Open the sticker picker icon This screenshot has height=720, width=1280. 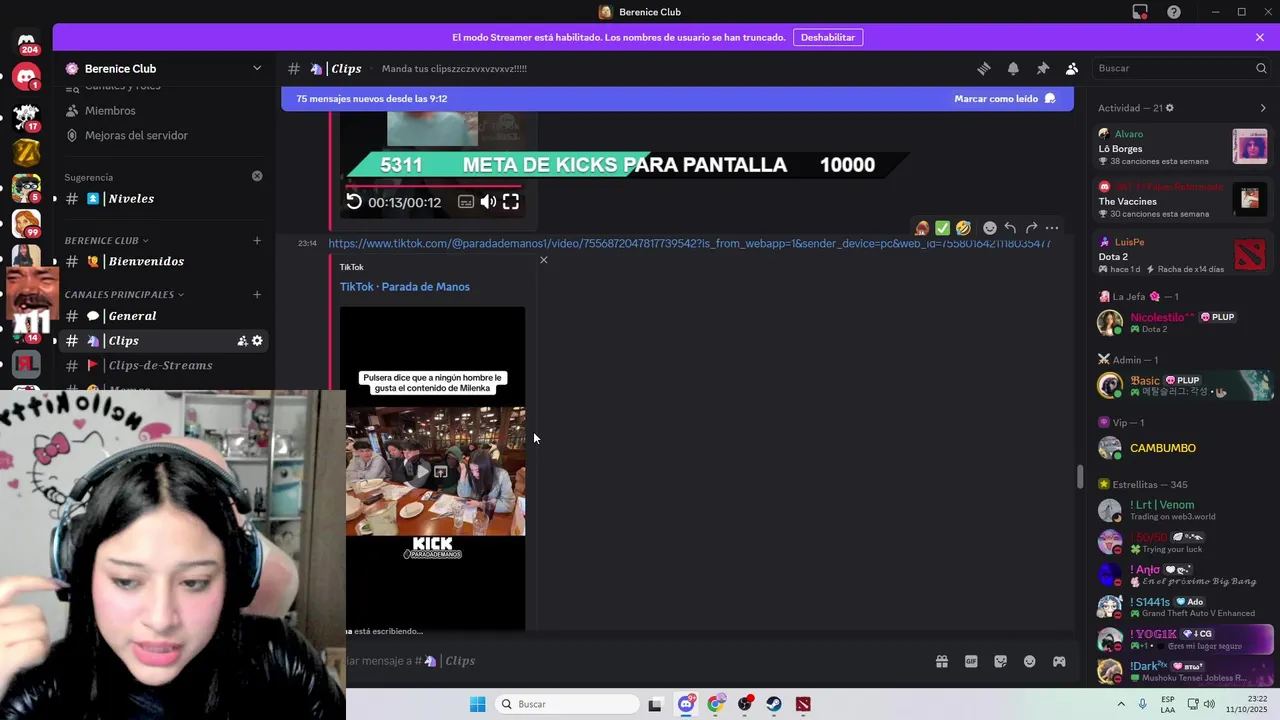1000,661
